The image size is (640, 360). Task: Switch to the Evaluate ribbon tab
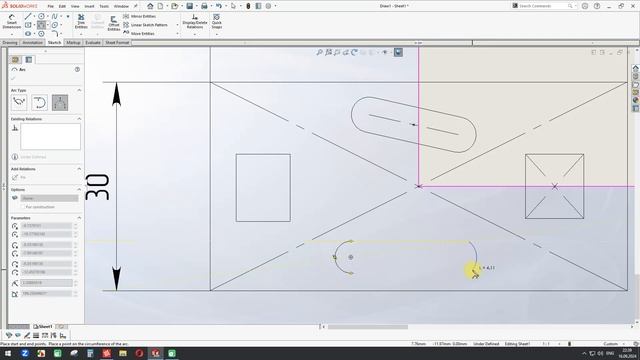click(93, 42)
